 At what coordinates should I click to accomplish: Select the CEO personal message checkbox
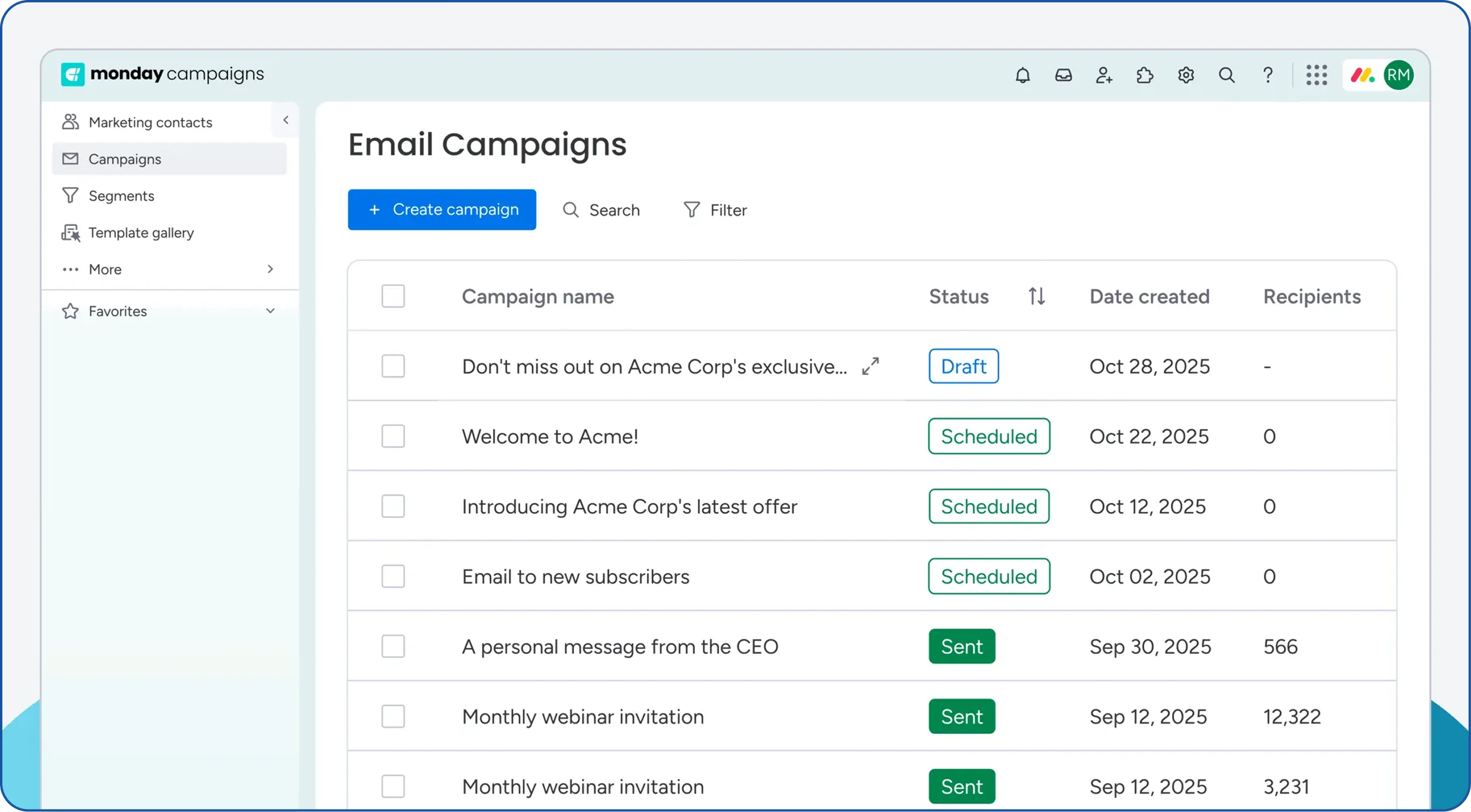click(393, 646)
